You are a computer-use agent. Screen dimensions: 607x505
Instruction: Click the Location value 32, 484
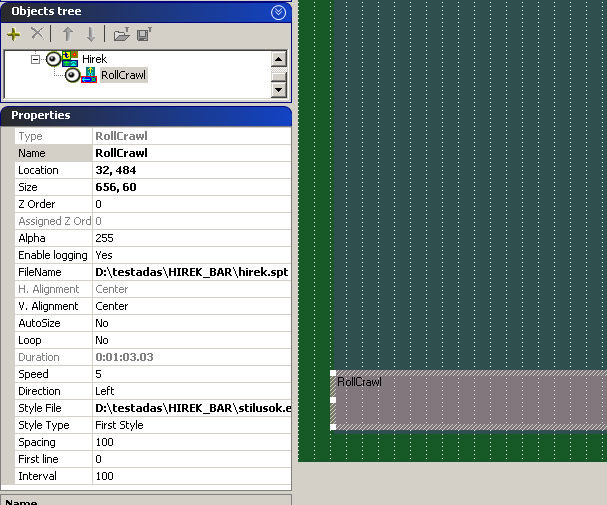coord(192,170)
